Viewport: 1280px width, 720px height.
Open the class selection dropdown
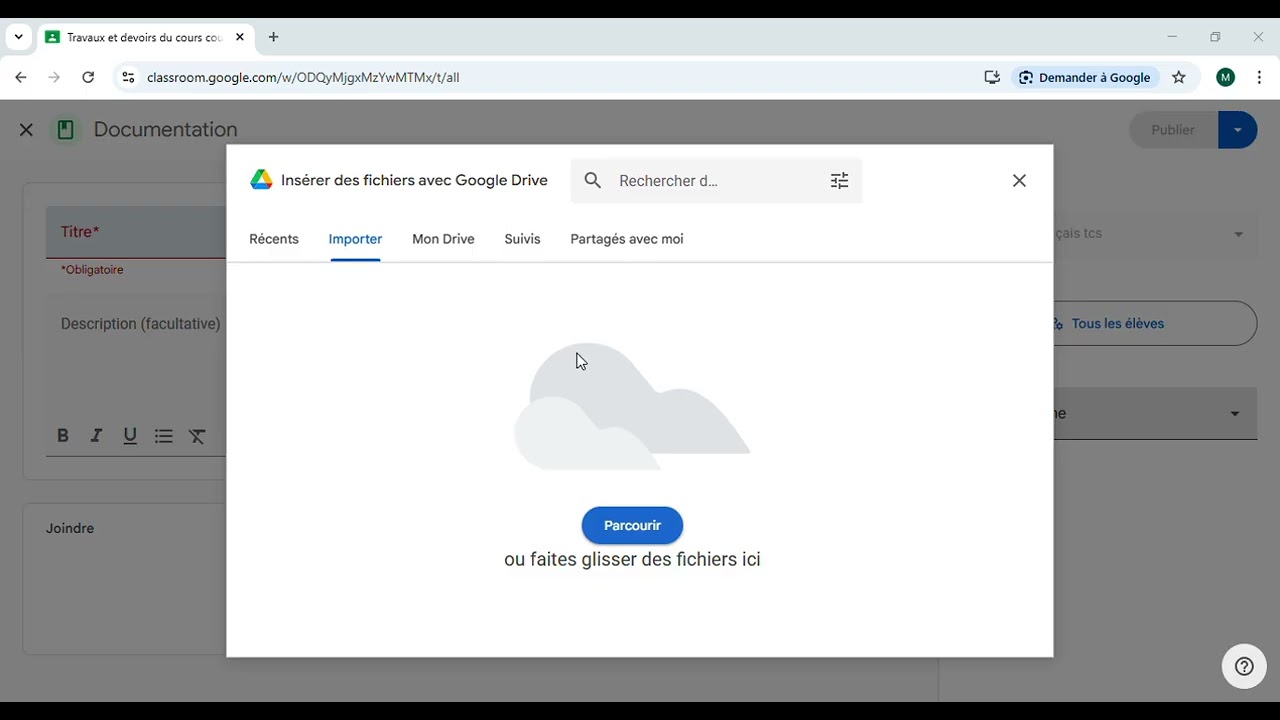1238,234
